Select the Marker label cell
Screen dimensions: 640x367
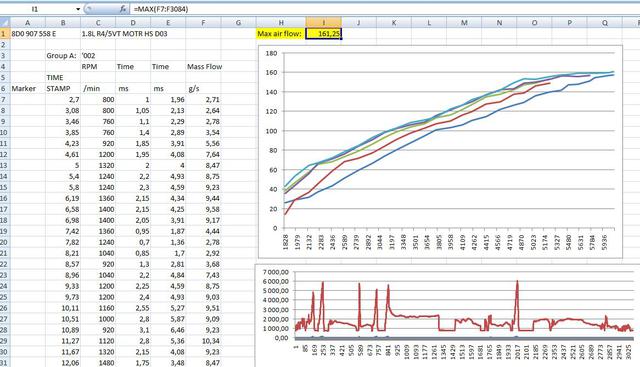click(x=28, y=89)
